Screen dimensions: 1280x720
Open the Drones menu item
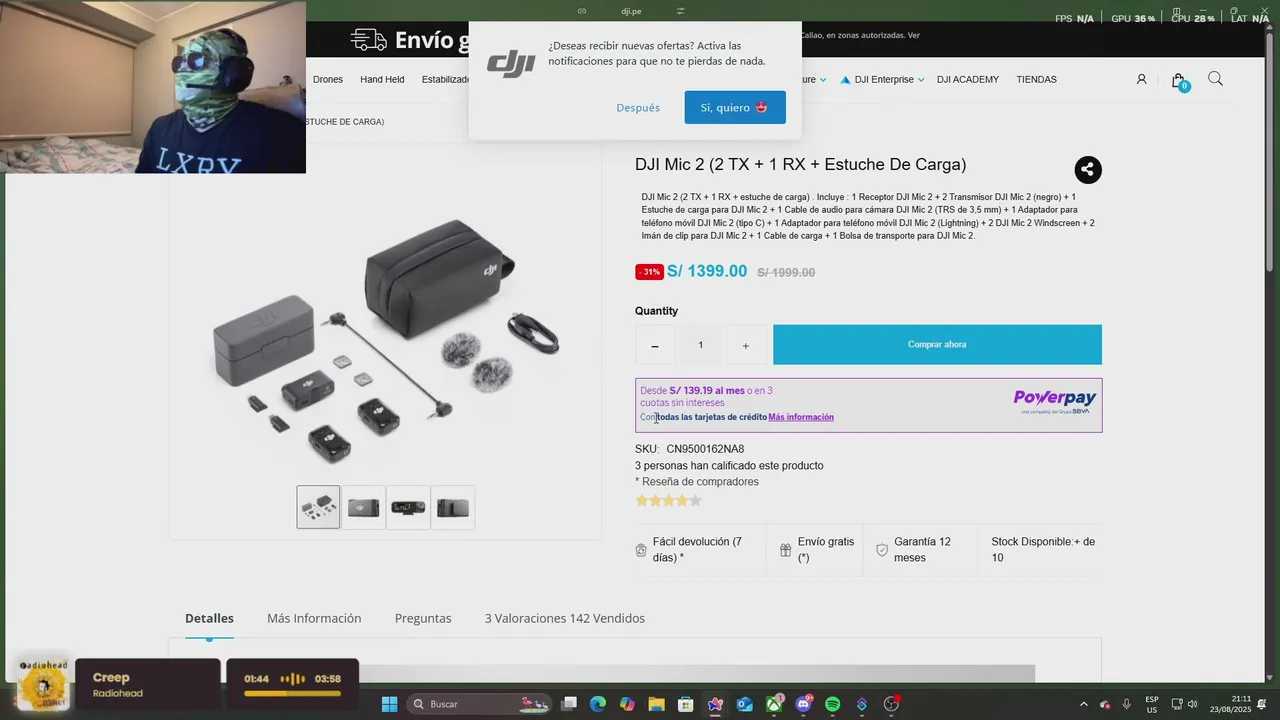[x=327, y=79]
